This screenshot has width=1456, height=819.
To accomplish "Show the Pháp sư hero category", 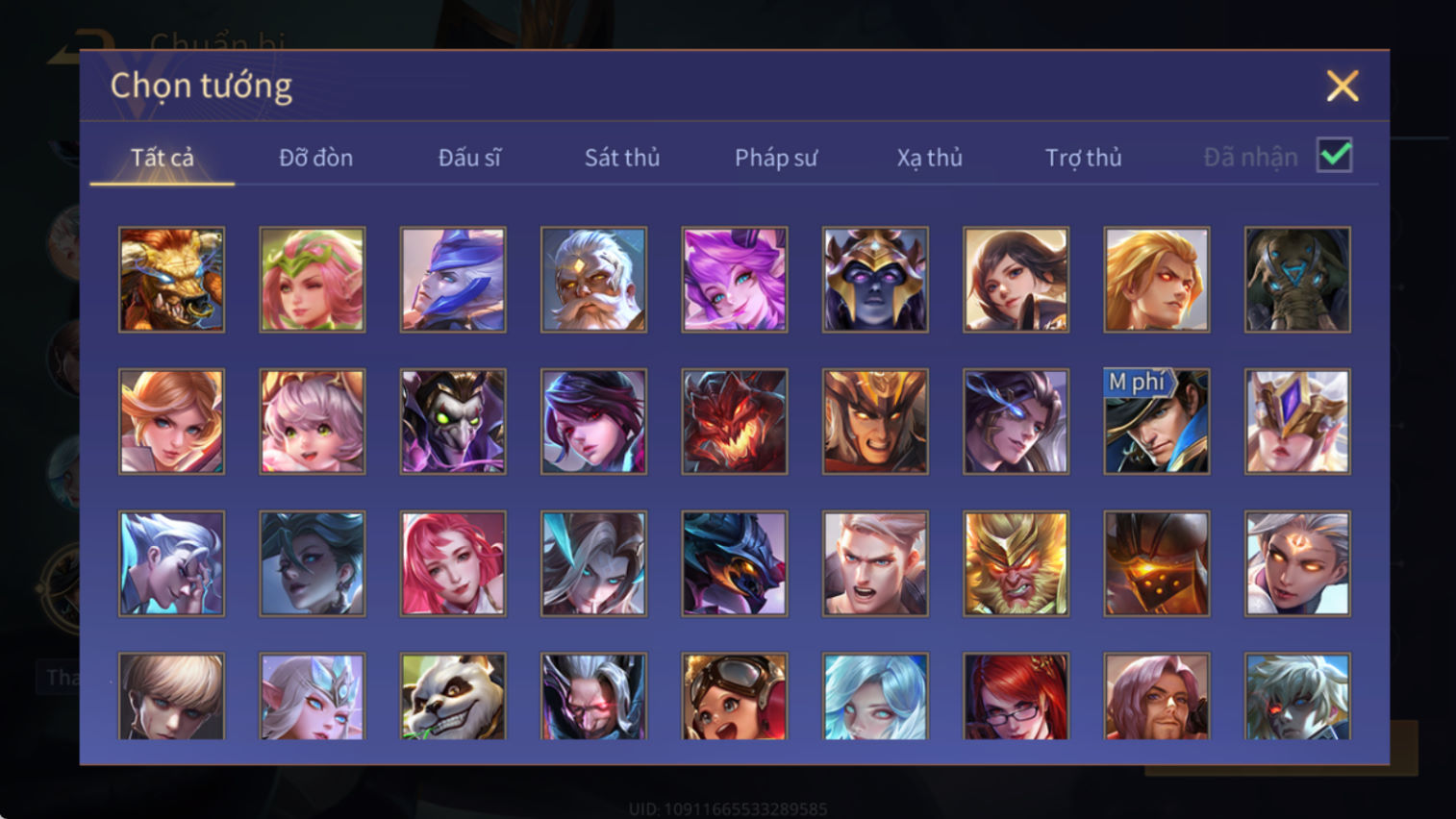I will (776, 158).
